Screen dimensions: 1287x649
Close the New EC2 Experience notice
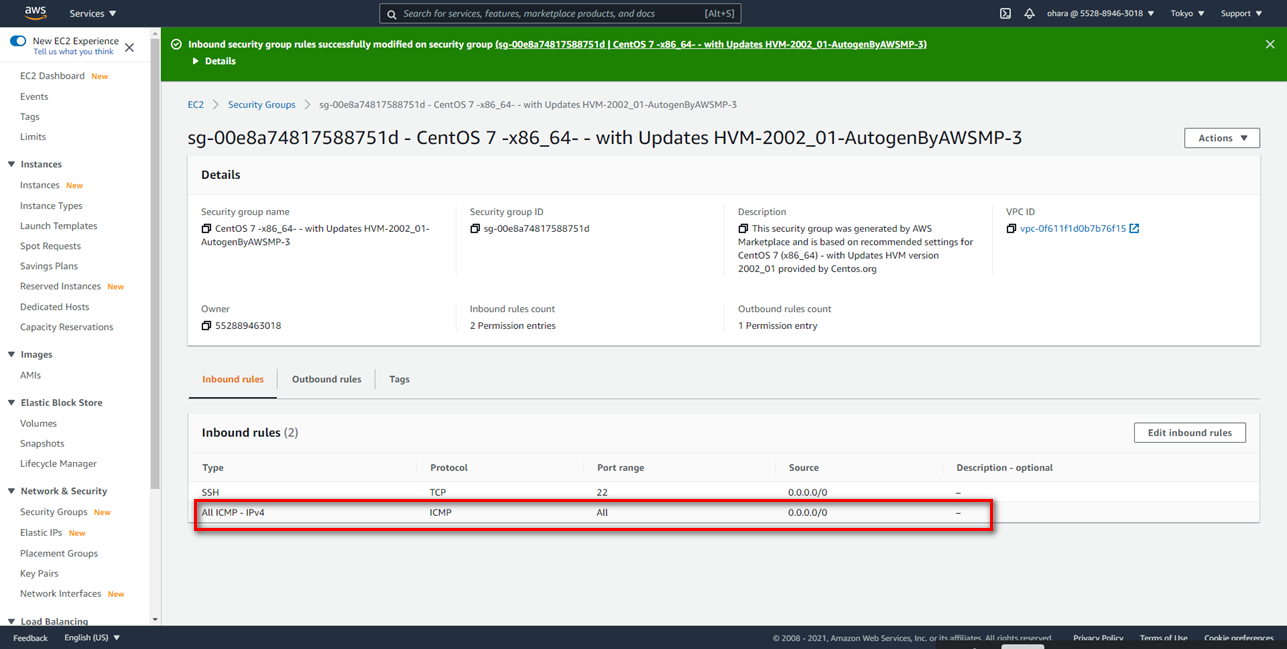tap(129, 47)
